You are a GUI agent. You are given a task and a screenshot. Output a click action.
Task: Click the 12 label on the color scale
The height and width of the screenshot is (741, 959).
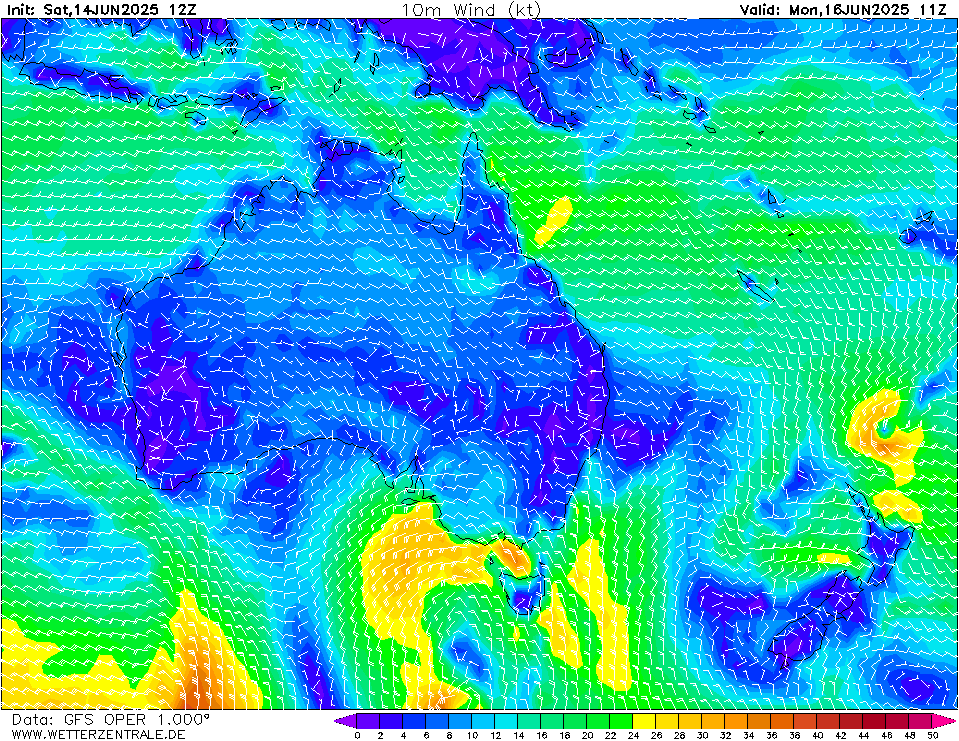(495, 735)
